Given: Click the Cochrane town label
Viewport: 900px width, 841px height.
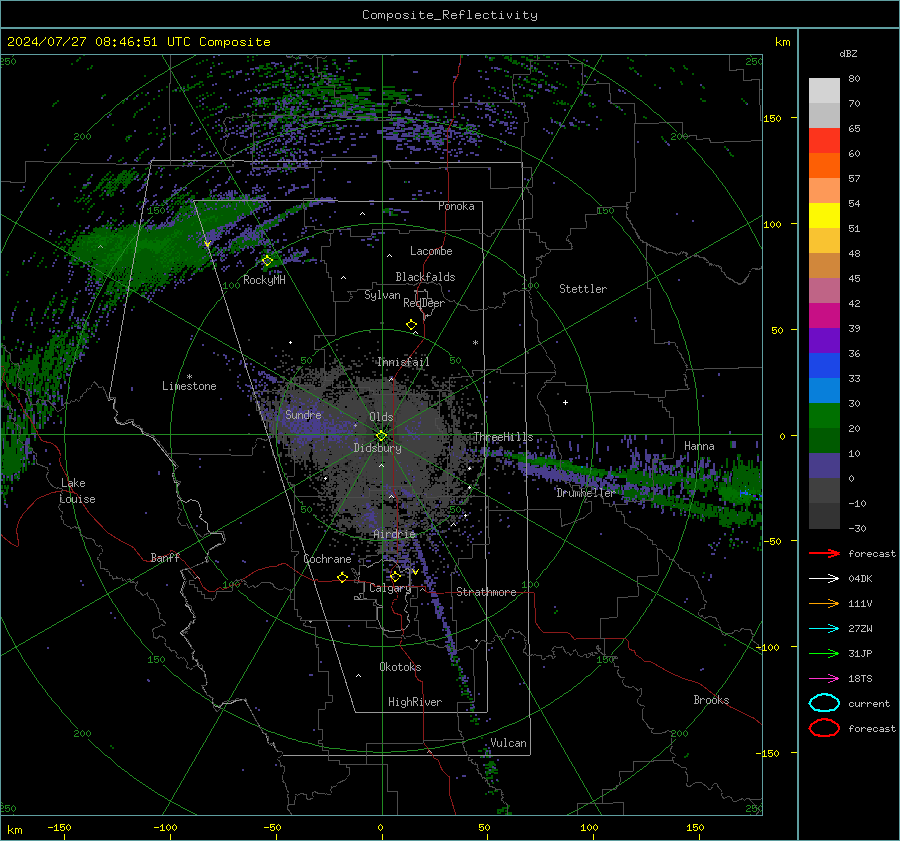Looking at the screenshot, I should [327, 559].
